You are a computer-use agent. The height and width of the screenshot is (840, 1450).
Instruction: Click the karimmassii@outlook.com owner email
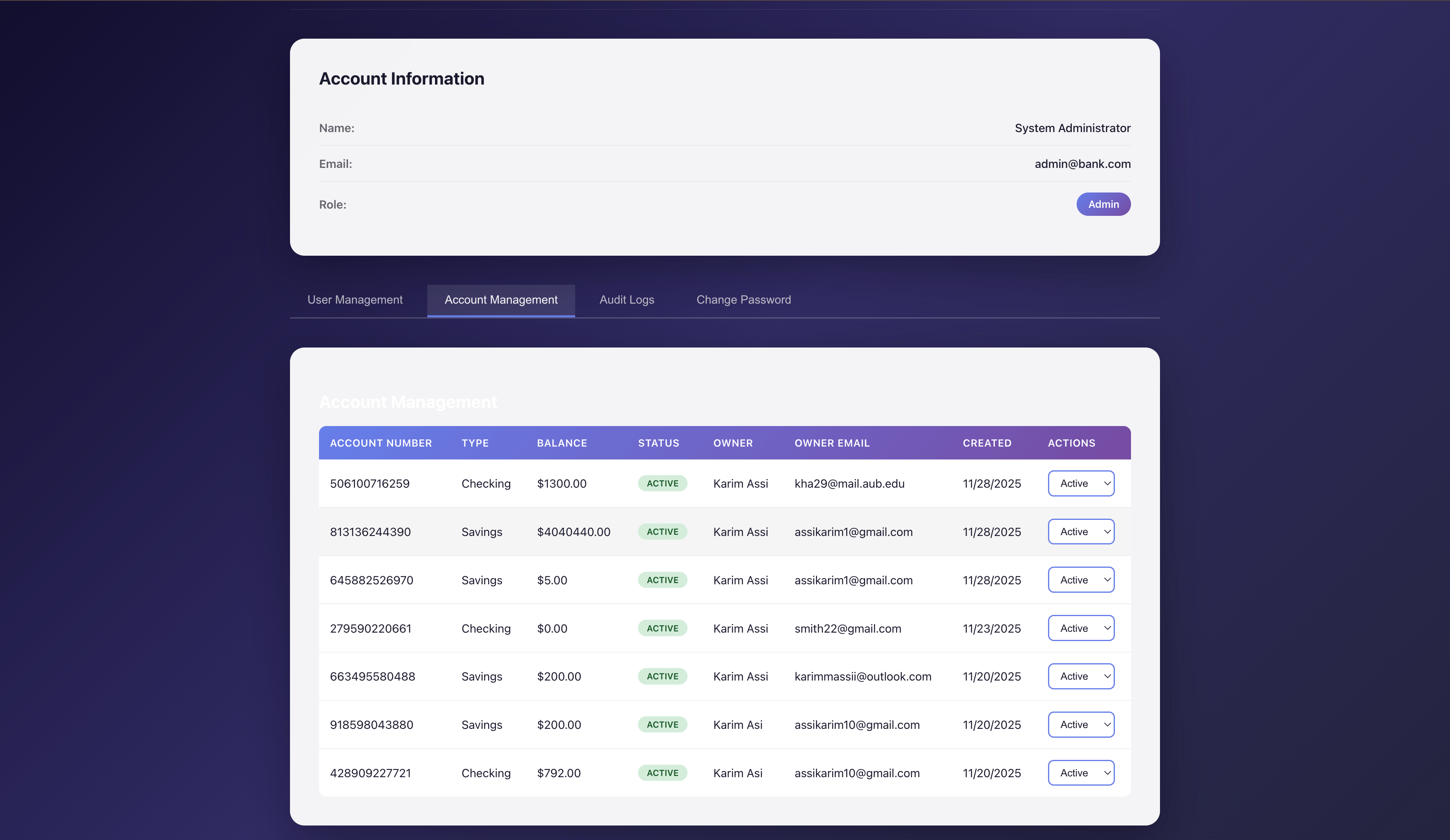[x=862, y=677]
